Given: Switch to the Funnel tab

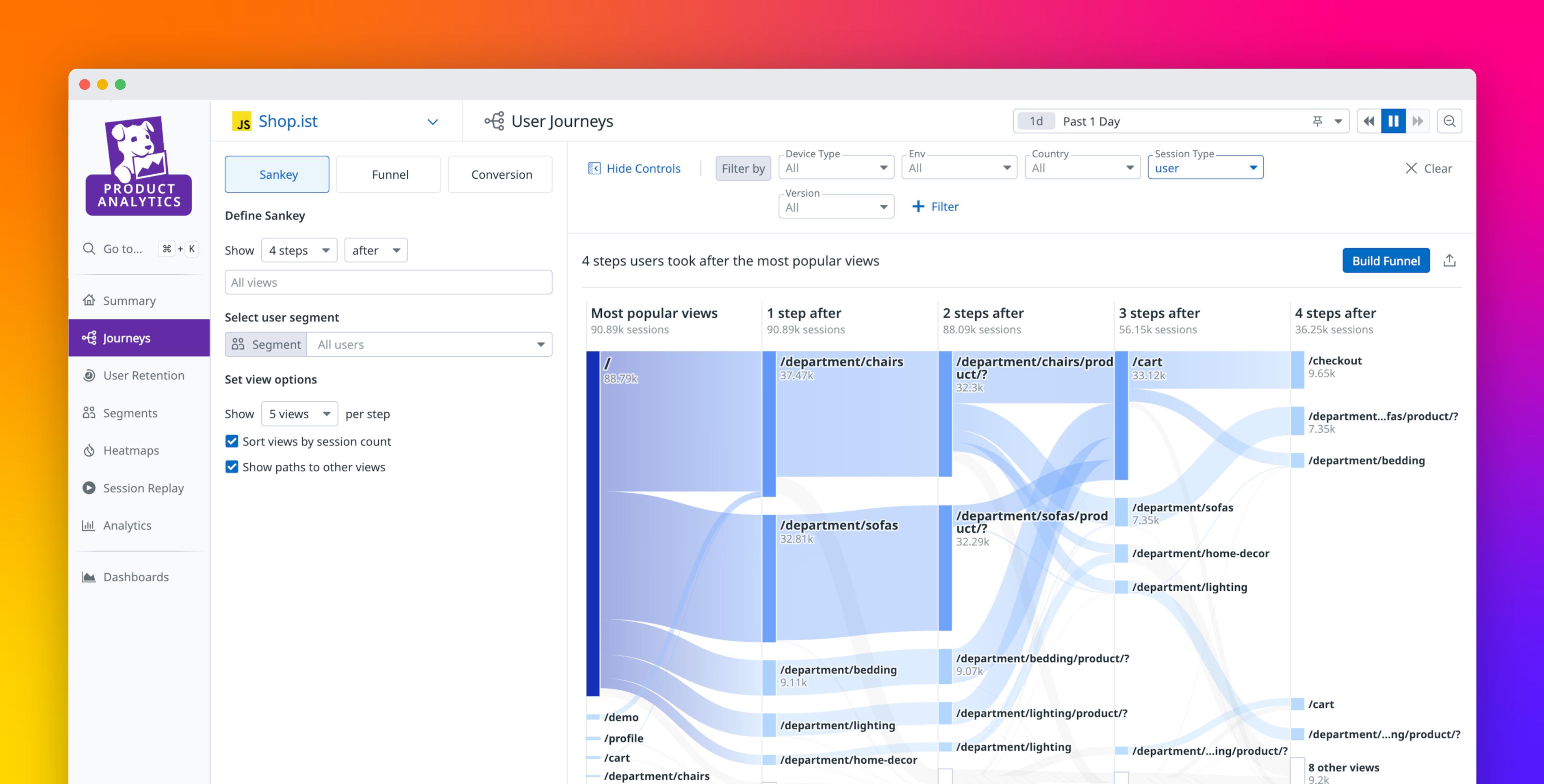Looking at the screenshot, I should tap(389, 174).
